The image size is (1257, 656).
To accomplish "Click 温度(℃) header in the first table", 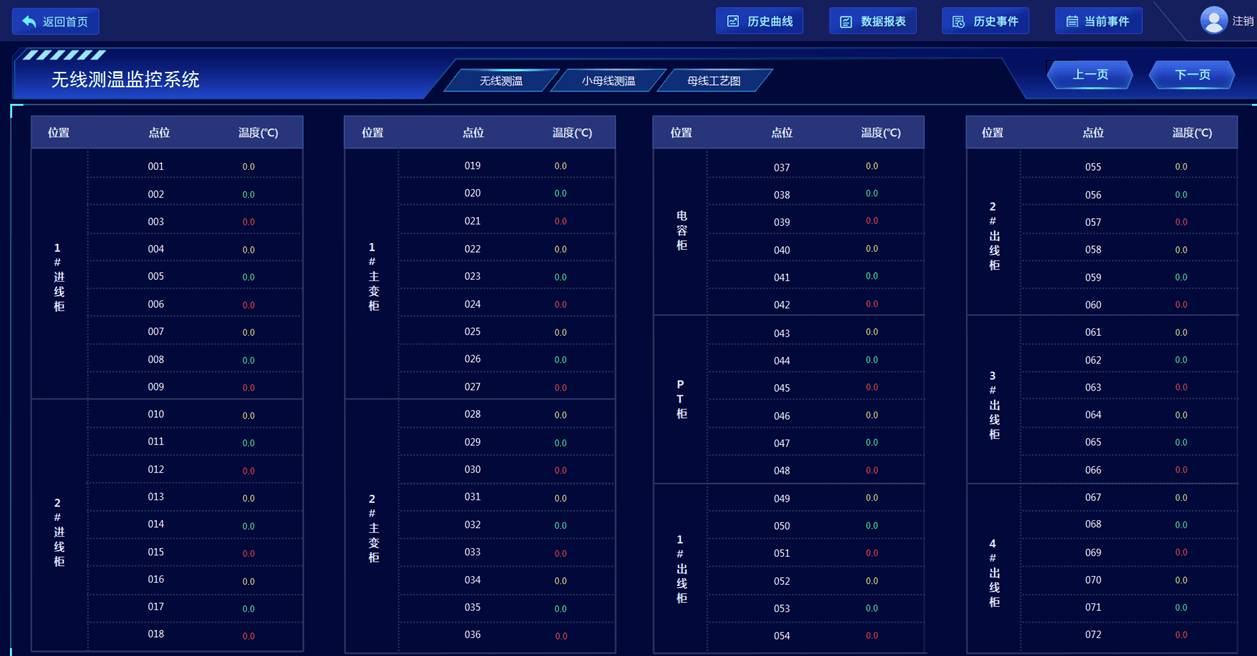I will point(258,133).
